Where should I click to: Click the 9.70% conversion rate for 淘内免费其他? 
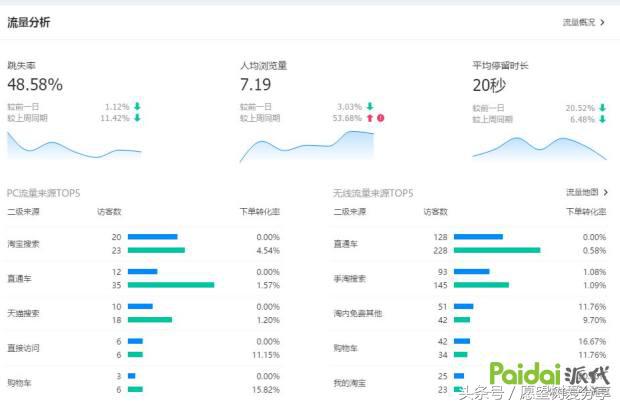(594, 320)
